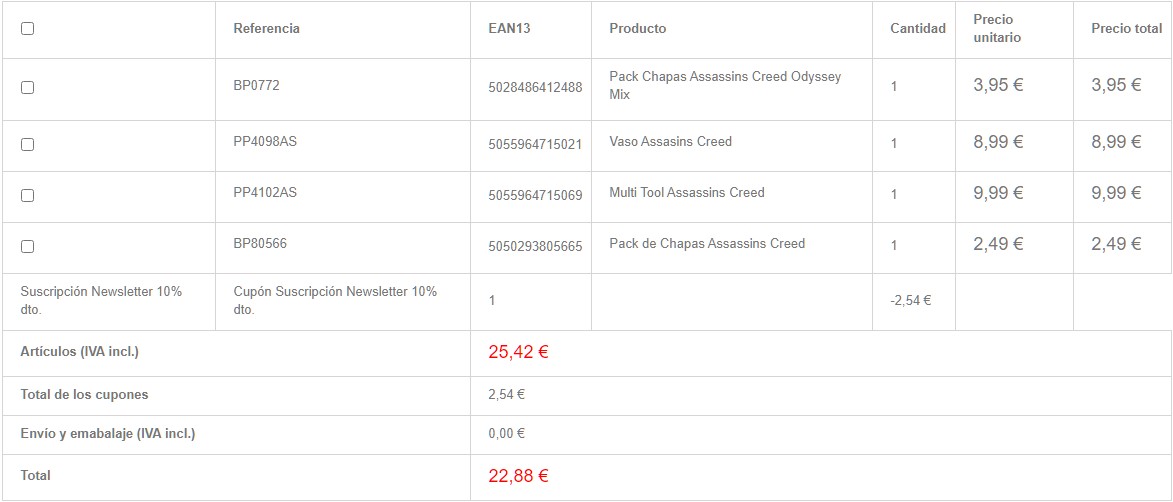Screen dimensions: 1173x502
Task: Select the PP4098AS row checkbox
Action: (x=27, y=144)
